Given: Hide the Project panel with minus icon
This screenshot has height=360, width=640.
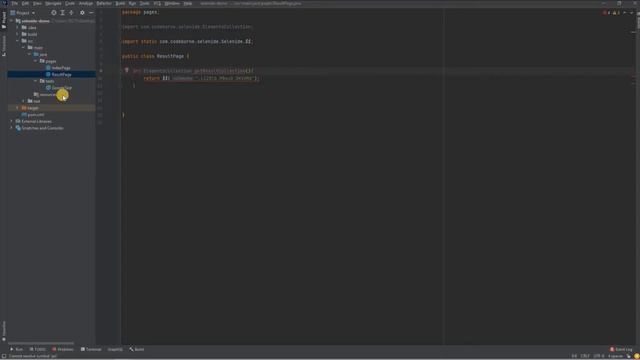Looking at the screenshot, I should click(91, 13).
